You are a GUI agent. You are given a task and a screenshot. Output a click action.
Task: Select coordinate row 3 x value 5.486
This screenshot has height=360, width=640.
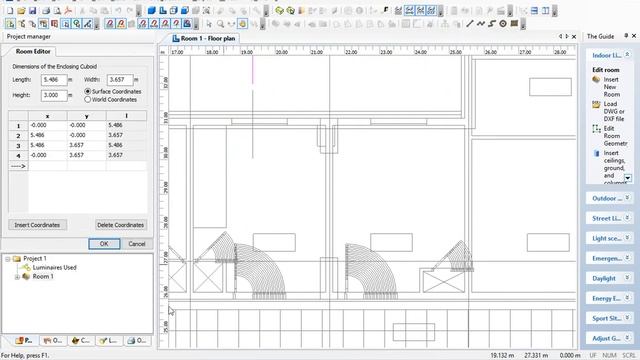[47, 145]
